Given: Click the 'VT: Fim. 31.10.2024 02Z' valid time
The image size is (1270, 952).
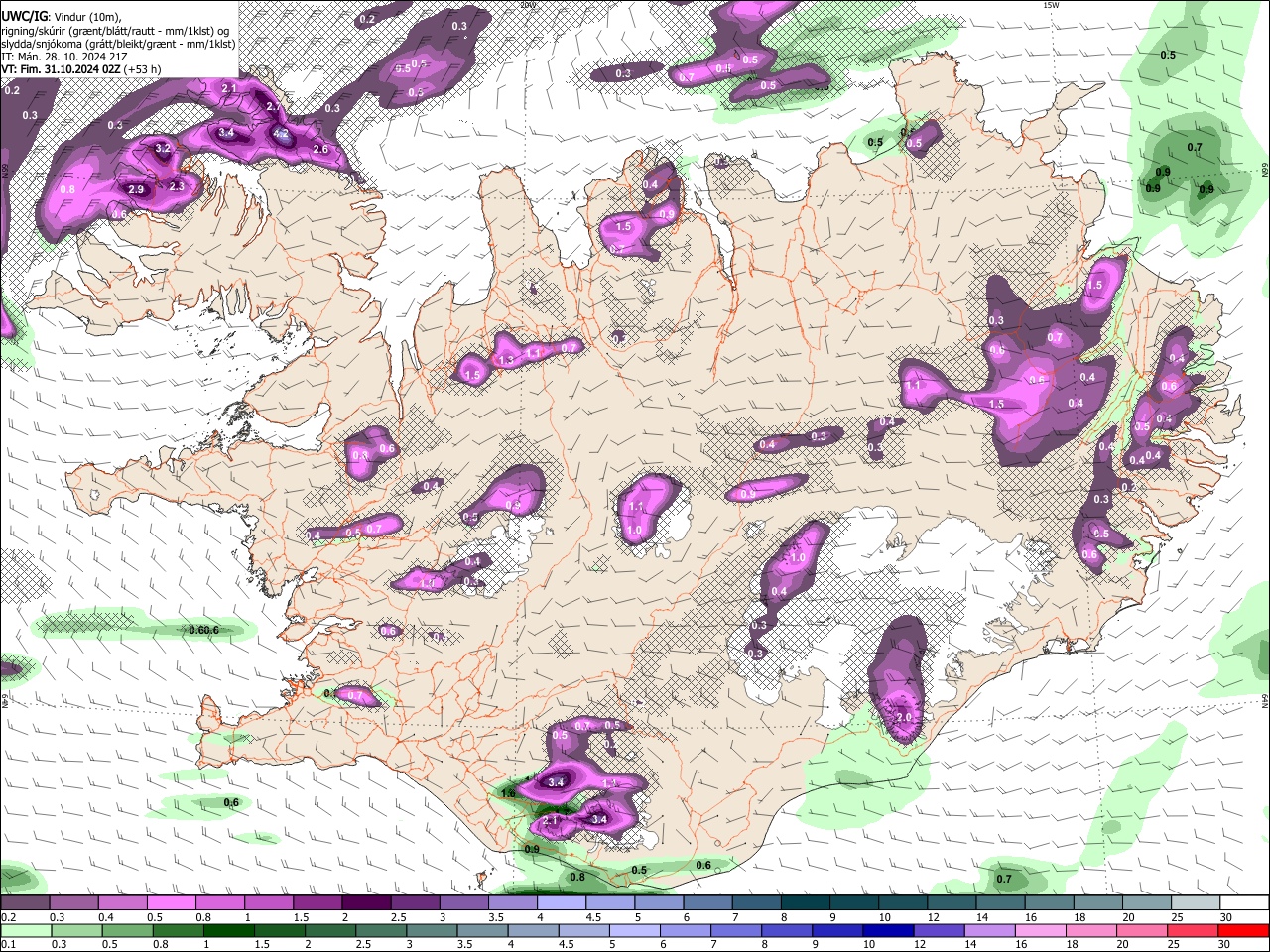Looking at the screenshot, I should click(61, 69).
